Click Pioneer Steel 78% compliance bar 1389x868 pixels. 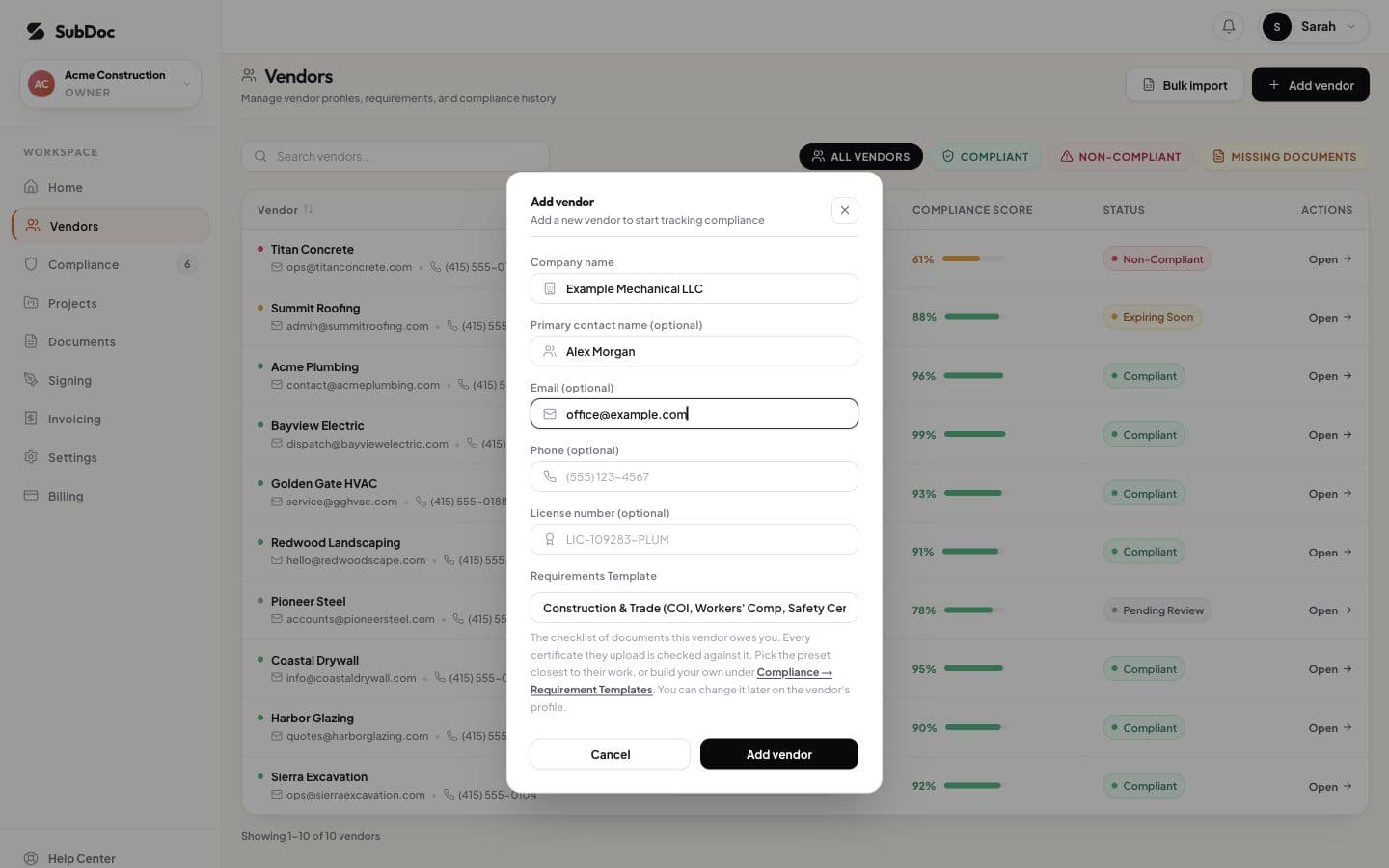click(974, 610)
